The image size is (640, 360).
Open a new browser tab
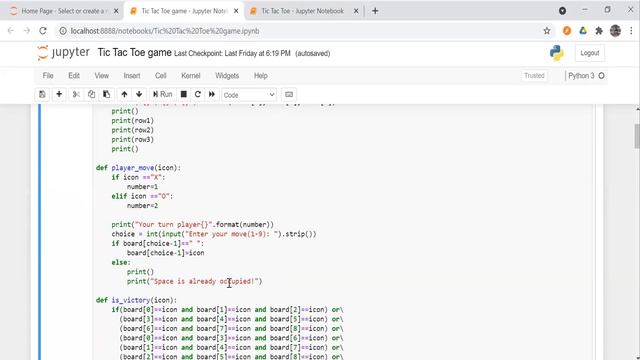375,11
